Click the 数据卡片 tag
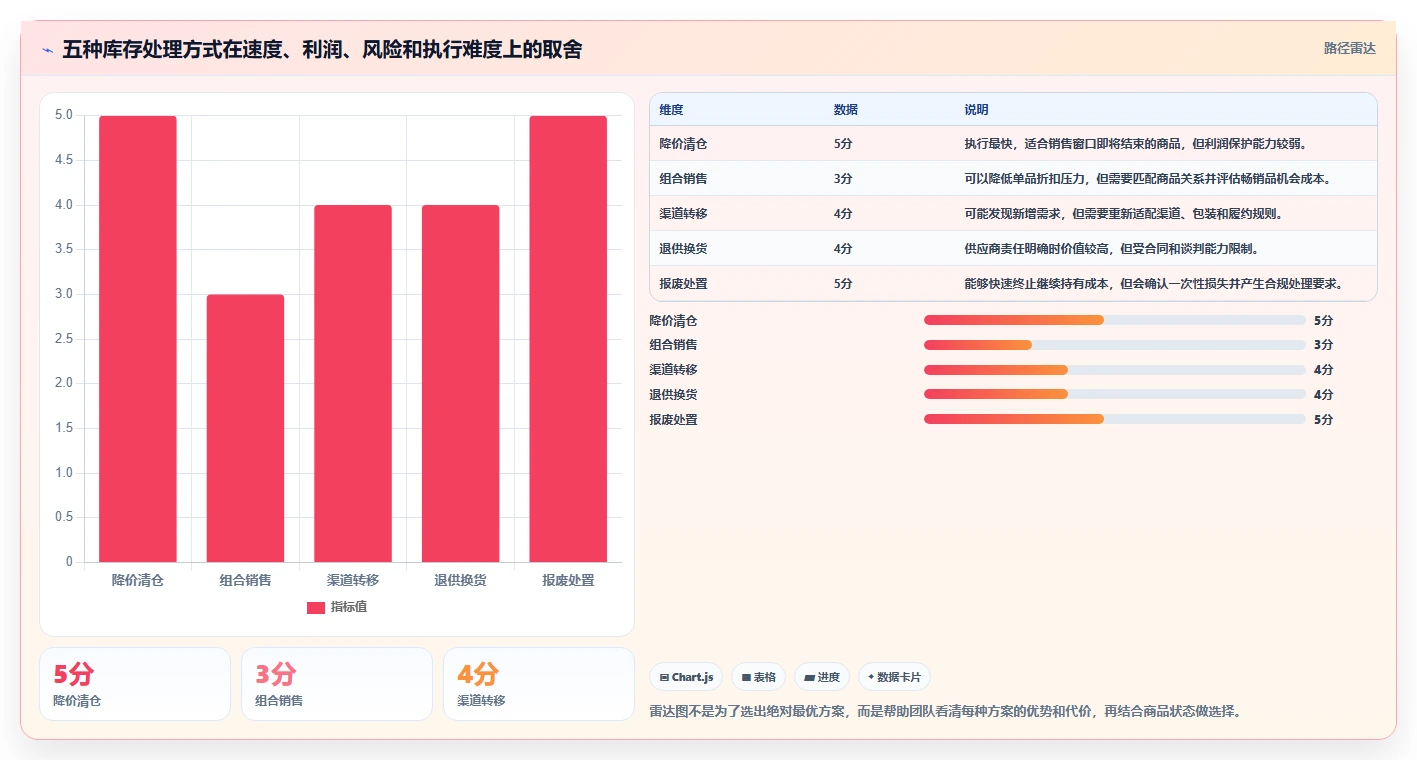 (x=894, y=677)
